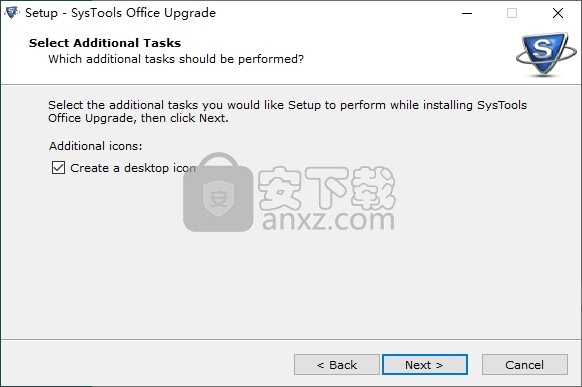The image size is (582, 387).
Task: Minimize the Setup window
Action: click(x=467, y=13)
